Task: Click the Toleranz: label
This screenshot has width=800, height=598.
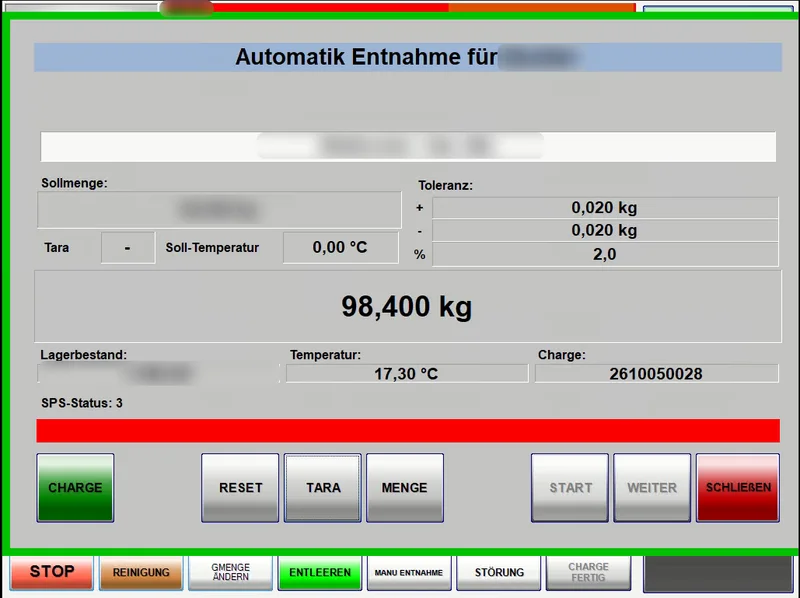Action: coord(445,185)
